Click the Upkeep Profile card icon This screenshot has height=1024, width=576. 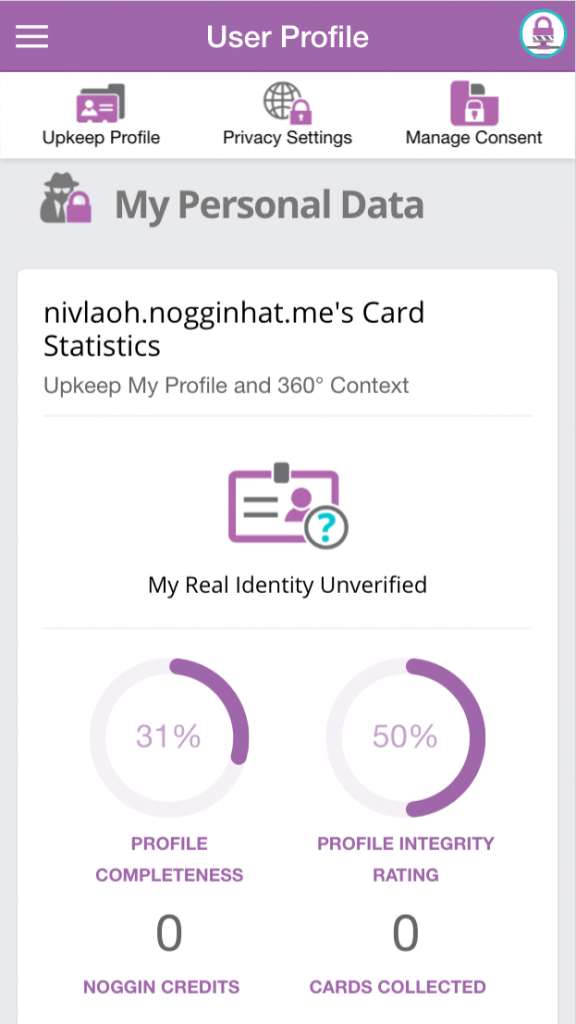click(x=101, y=103)
